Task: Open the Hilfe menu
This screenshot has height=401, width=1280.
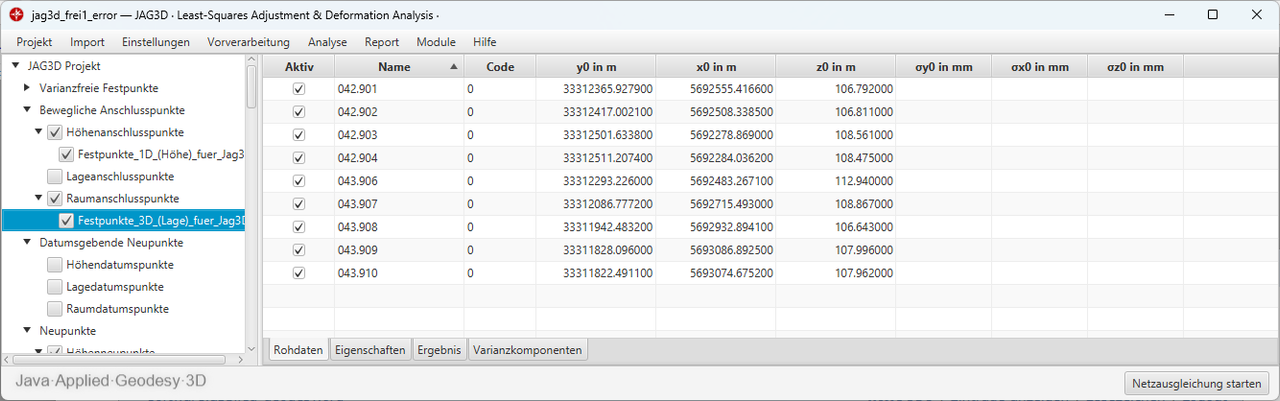Action: tap(484, 42)
